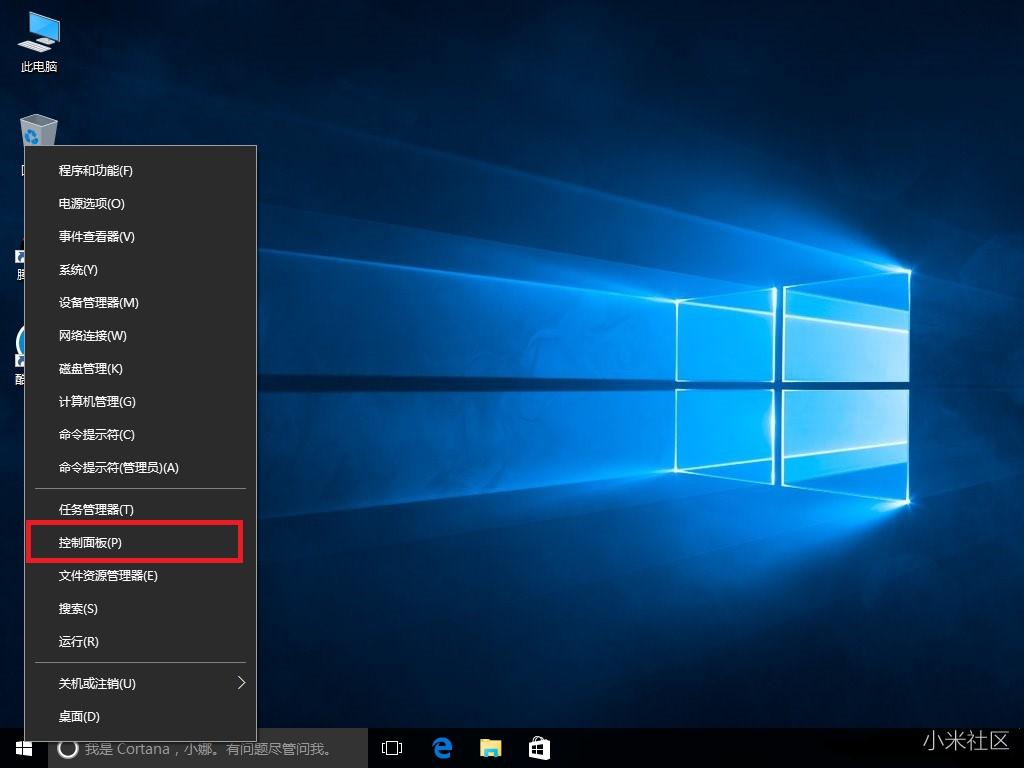Image resolution: width=1024 pixels, height=768 pixels.
Task: Open 设备管理器(M)
Action: tap(99, 303)
